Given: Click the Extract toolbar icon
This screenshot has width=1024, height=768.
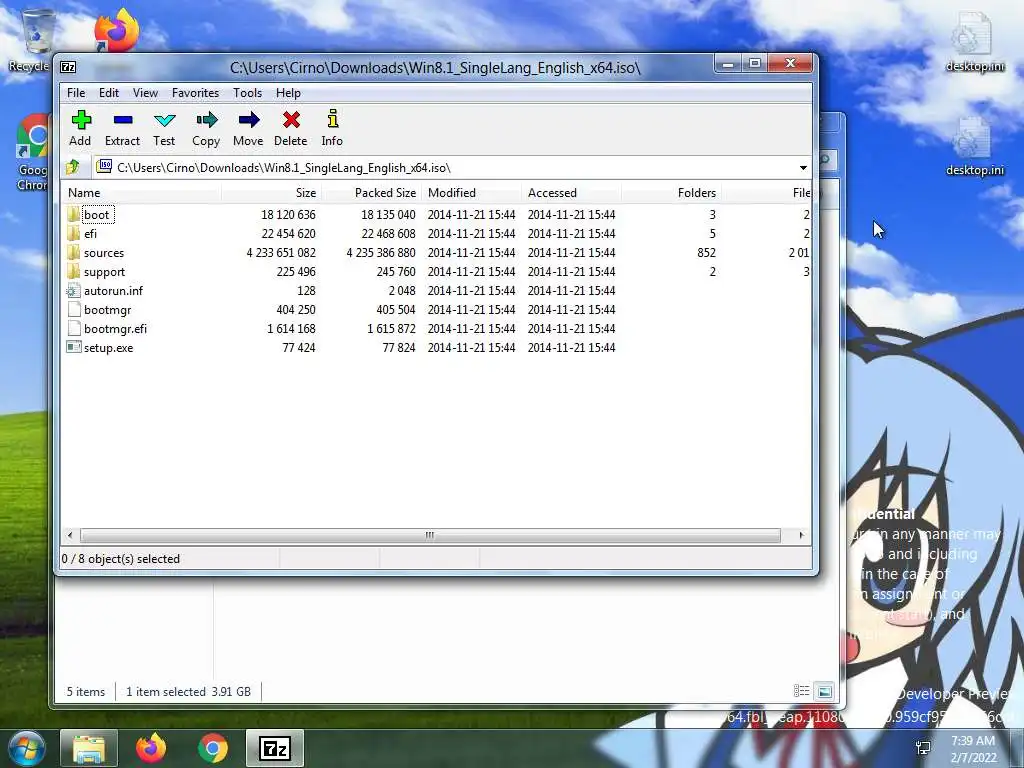Looking at the screenshot, I should pyautogui.click(x=123, y=120).
